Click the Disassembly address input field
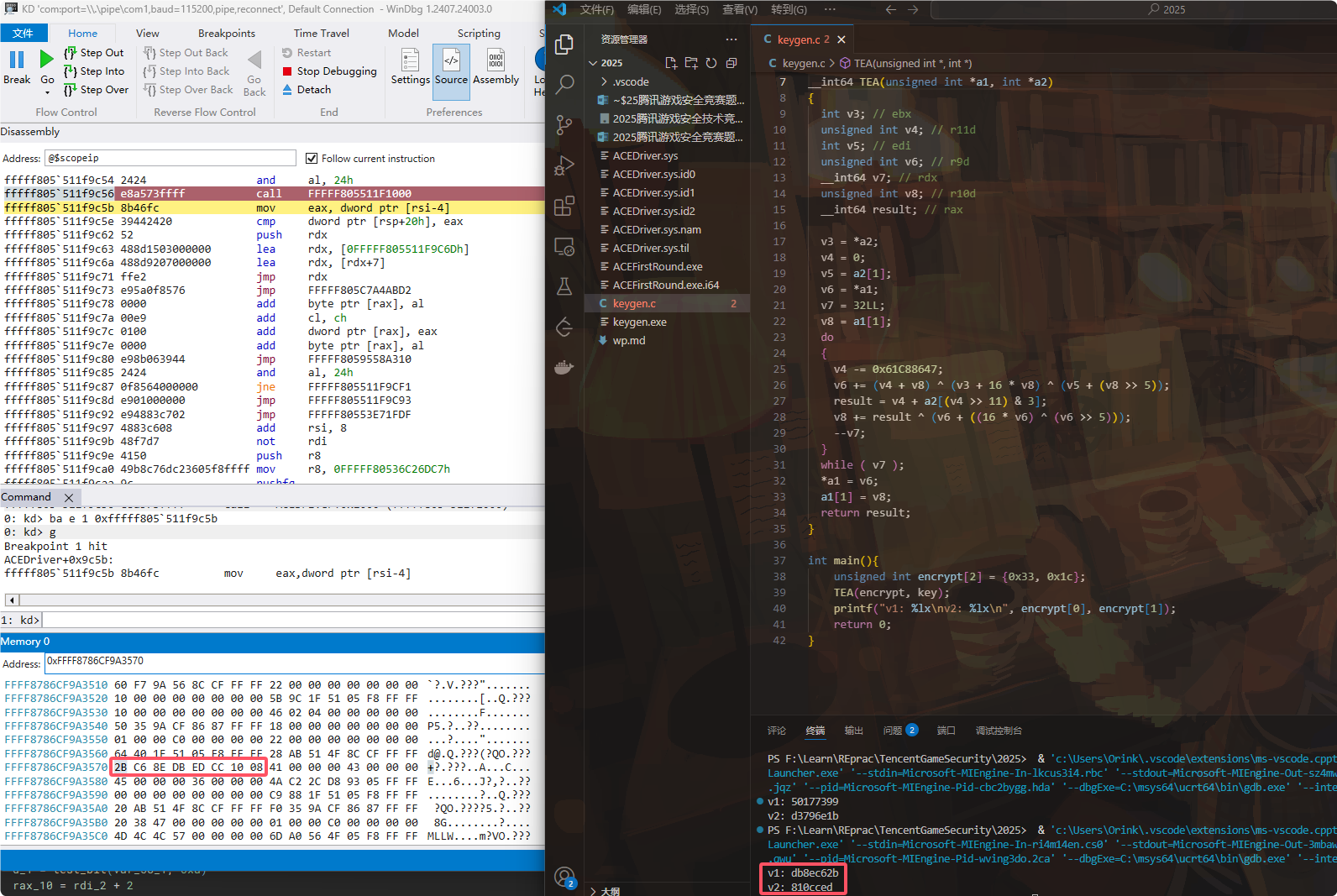Image resolution: width=1337 pixels, height=896 pixels. (170, 158)
